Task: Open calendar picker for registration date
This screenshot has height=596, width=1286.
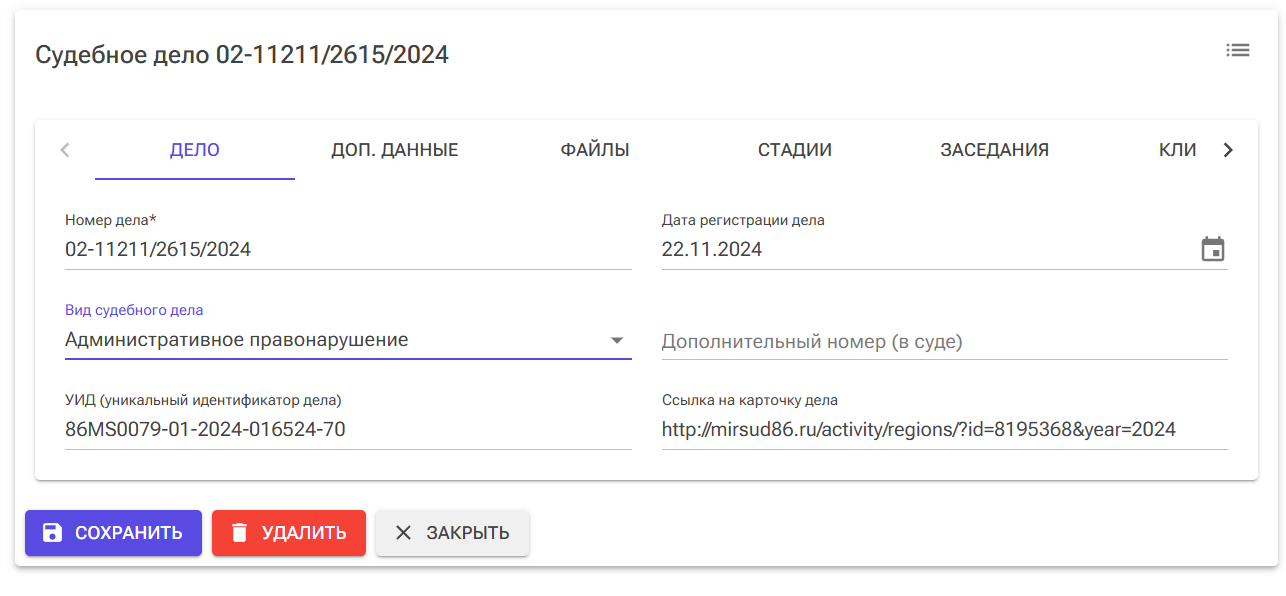Action: (x=1212, y=249)
